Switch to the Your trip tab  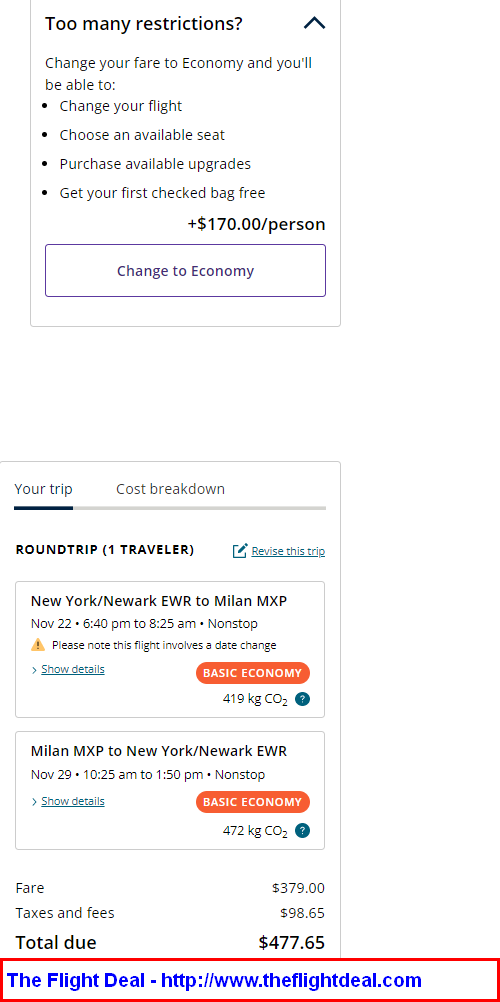43,489
